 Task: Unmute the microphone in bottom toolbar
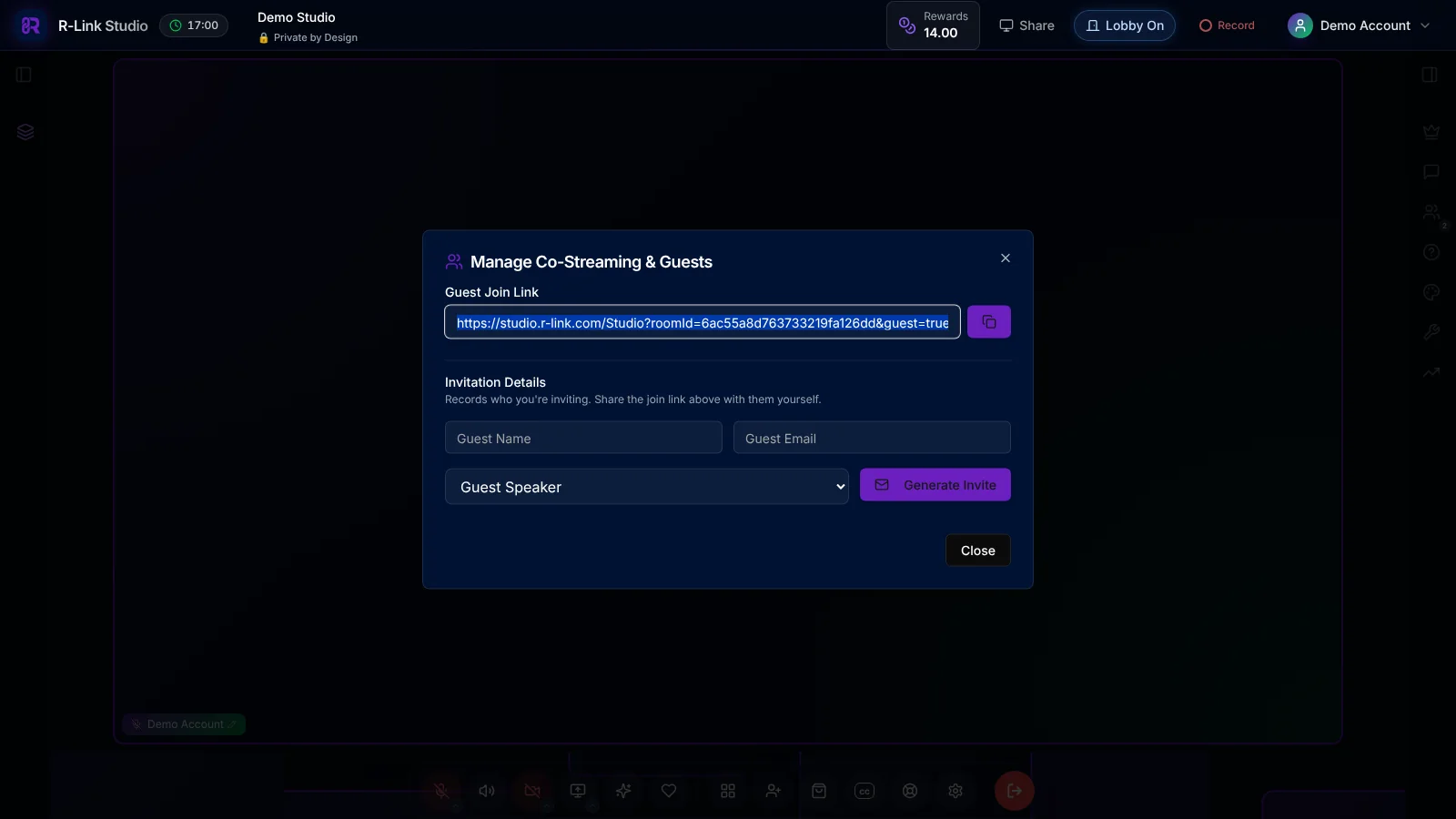click(x=441, y=791)
